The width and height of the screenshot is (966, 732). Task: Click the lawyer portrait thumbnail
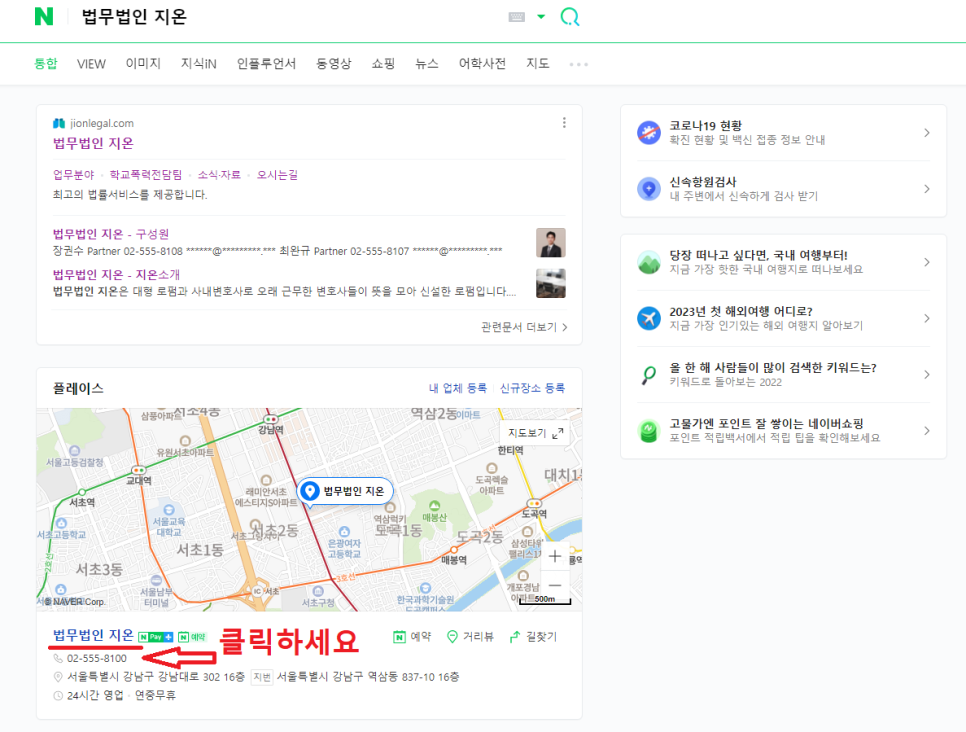[x=551, y=242]
